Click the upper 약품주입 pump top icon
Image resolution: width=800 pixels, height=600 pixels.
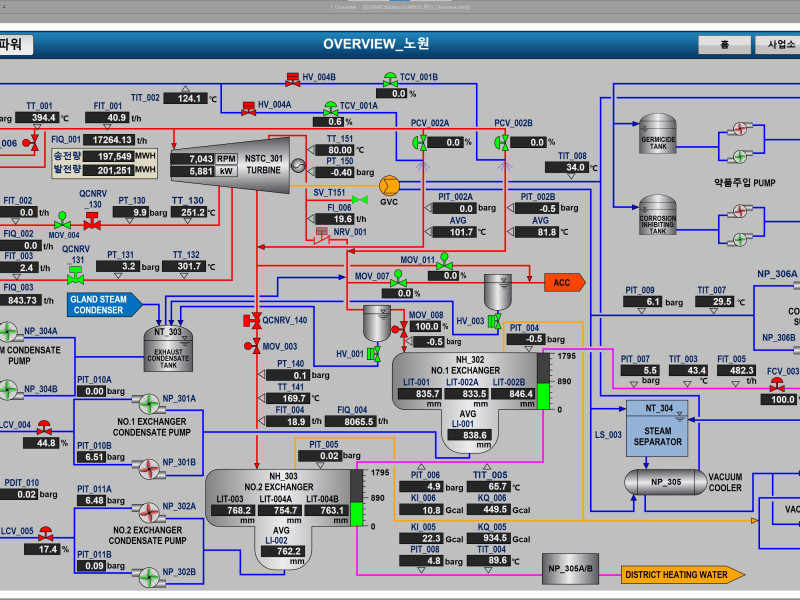tap(740, 129)
